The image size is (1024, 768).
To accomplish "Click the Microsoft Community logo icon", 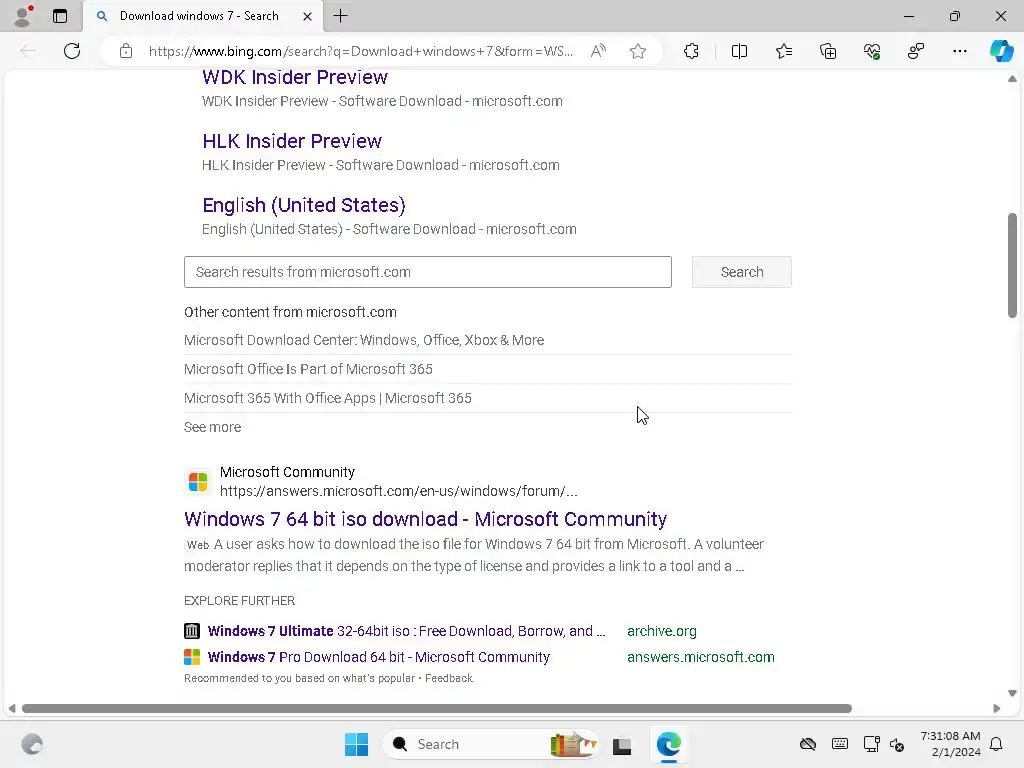I will tap(198, 482).
